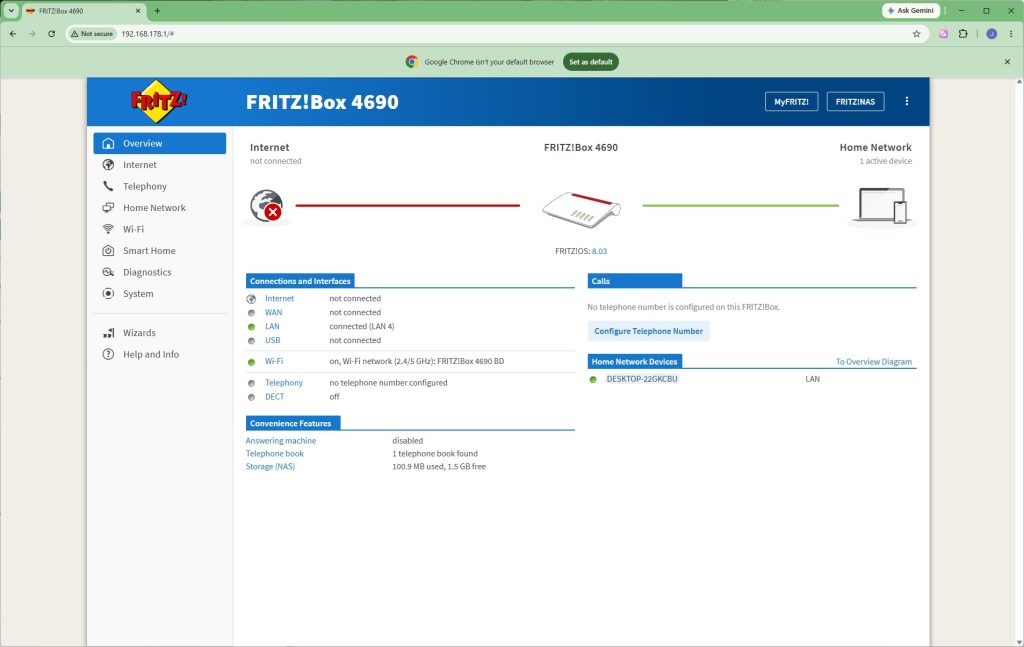Screen dimensions: 1024x647
Task: Open the LAN link
Action: coord(272,326)
